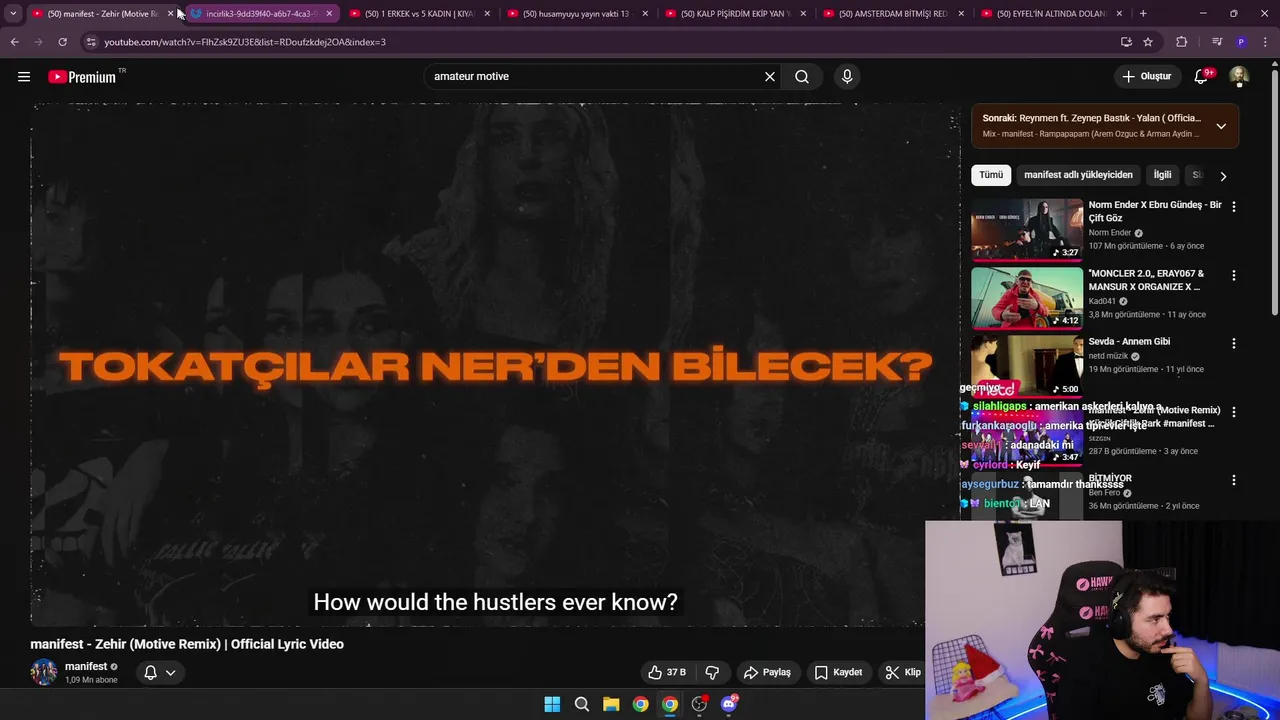Click the Kaydet save button

[x=838, y=672]
